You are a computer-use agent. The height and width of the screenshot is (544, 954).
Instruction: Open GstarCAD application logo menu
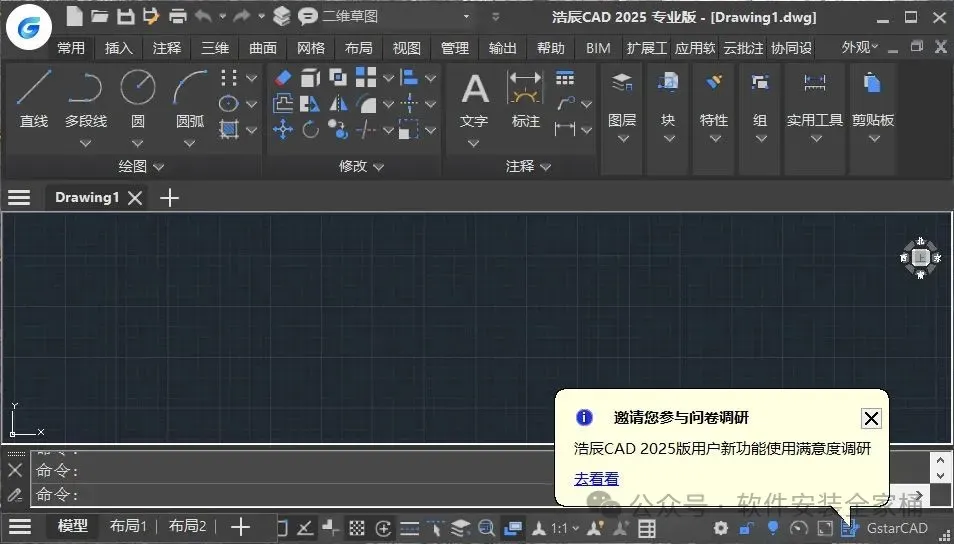(29, 27)
